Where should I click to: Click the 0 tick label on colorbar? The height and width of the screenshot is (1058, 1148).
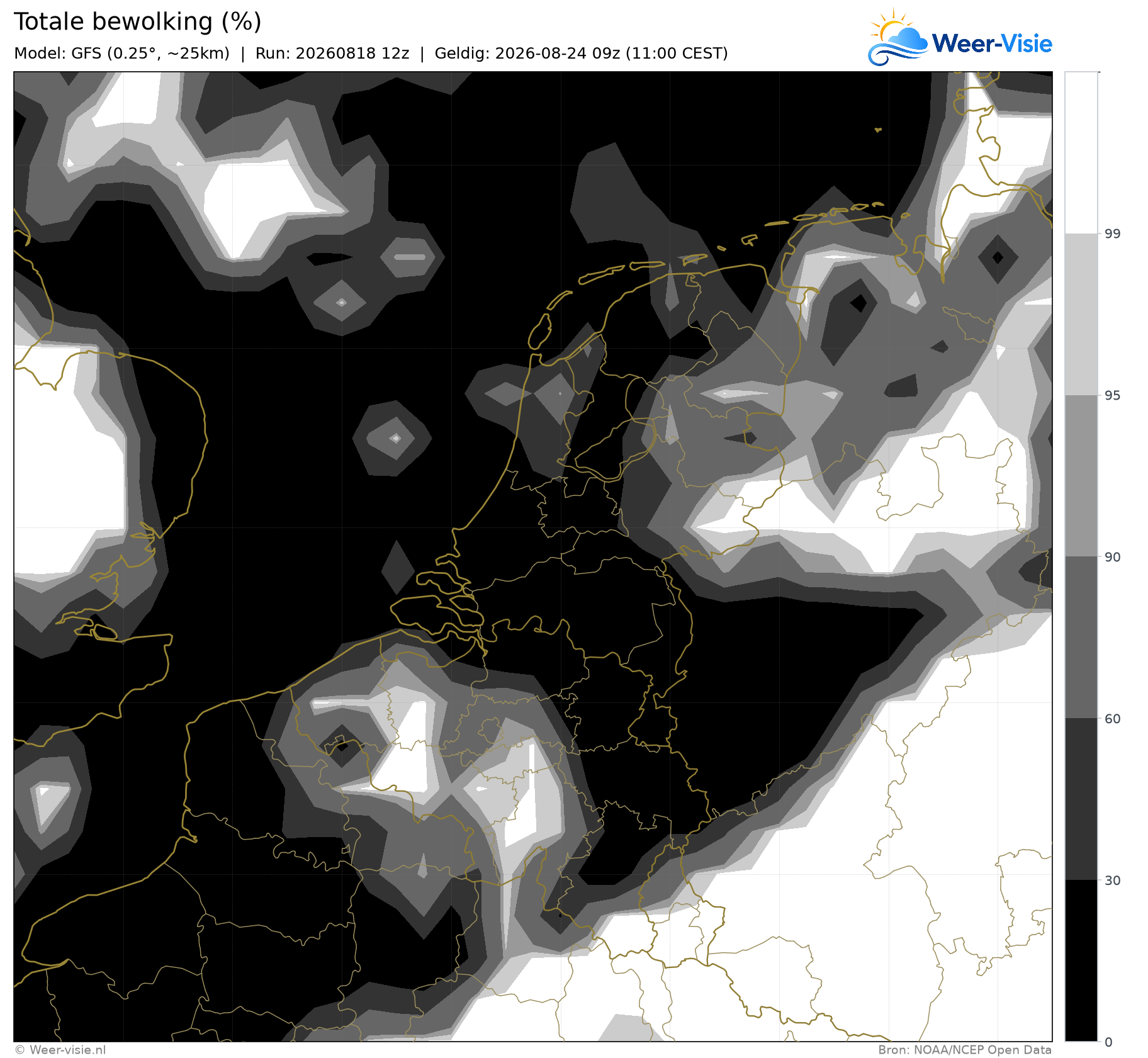click(x=1109, y=1042)
